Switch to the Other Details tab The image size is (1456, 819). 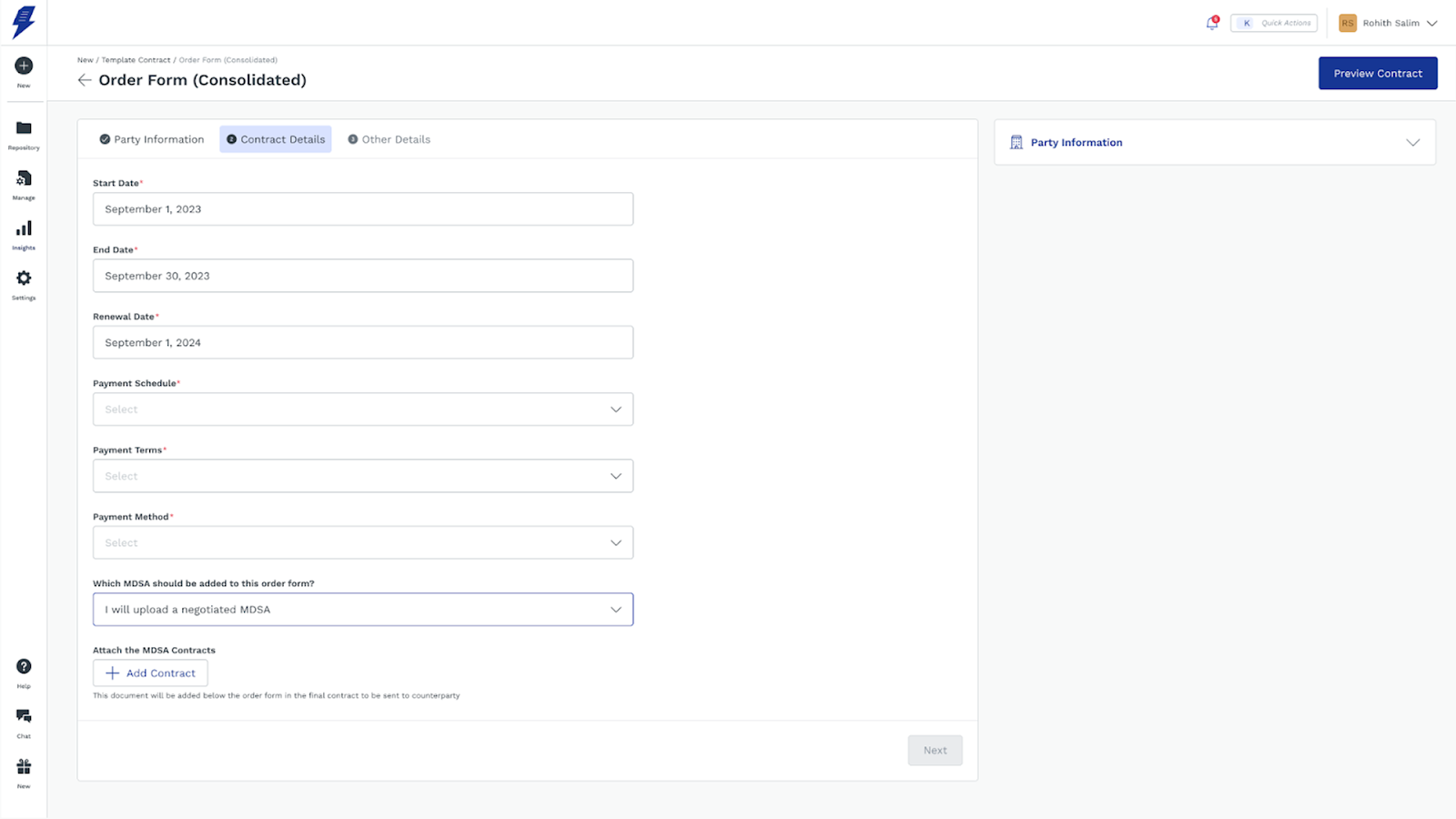(x=389, y=139)
